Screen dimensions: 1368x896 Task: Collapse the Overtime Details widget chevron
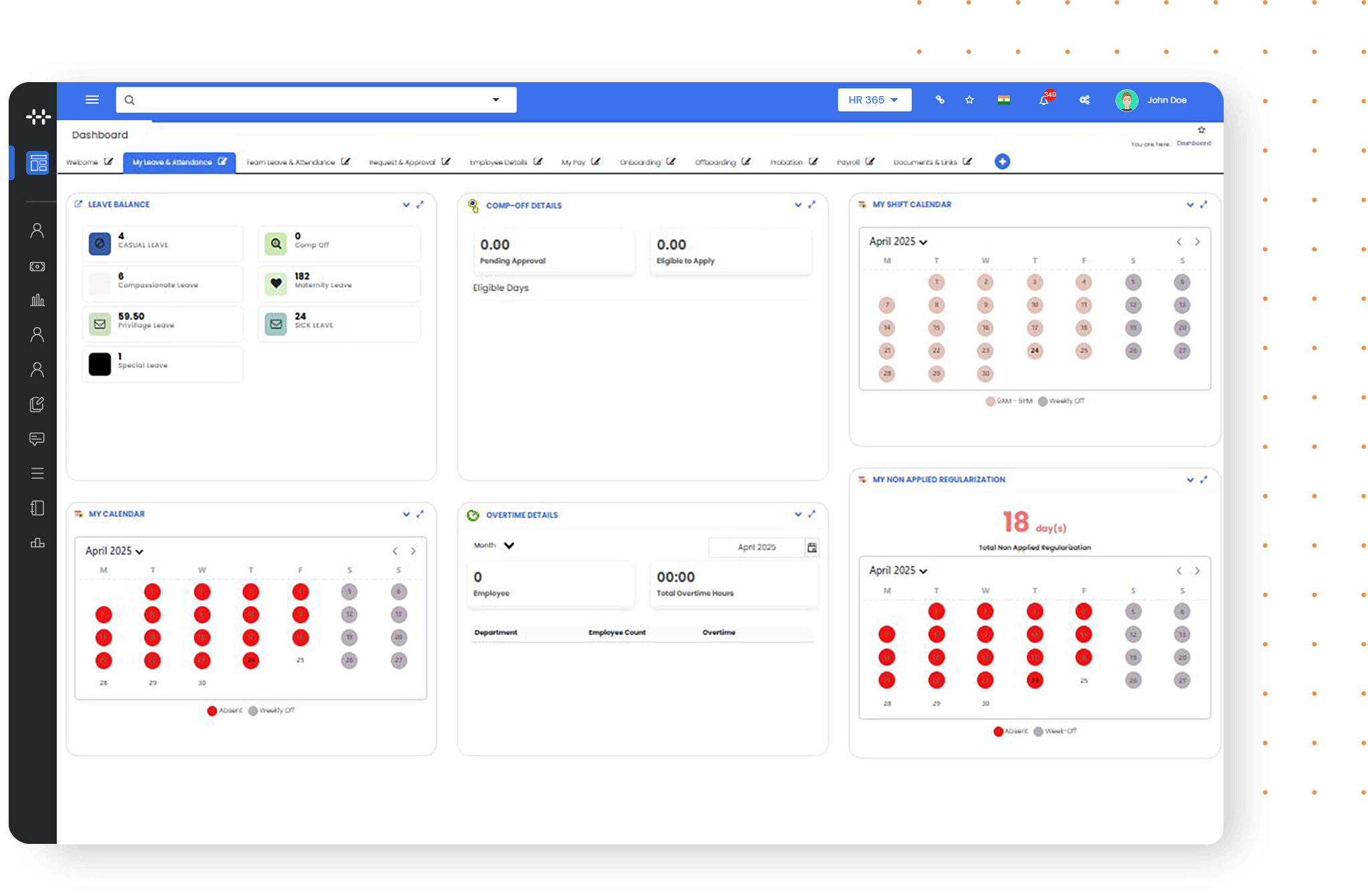coord(798,513)
